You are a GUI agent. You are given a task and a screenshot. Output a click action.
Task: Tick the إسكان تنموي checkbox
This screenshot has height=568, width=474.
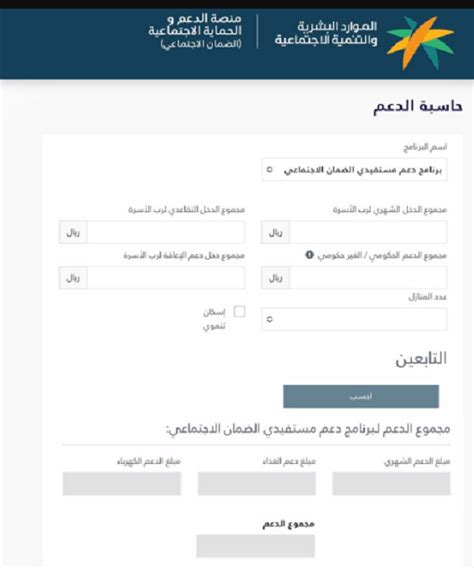[x=239, y=312]
